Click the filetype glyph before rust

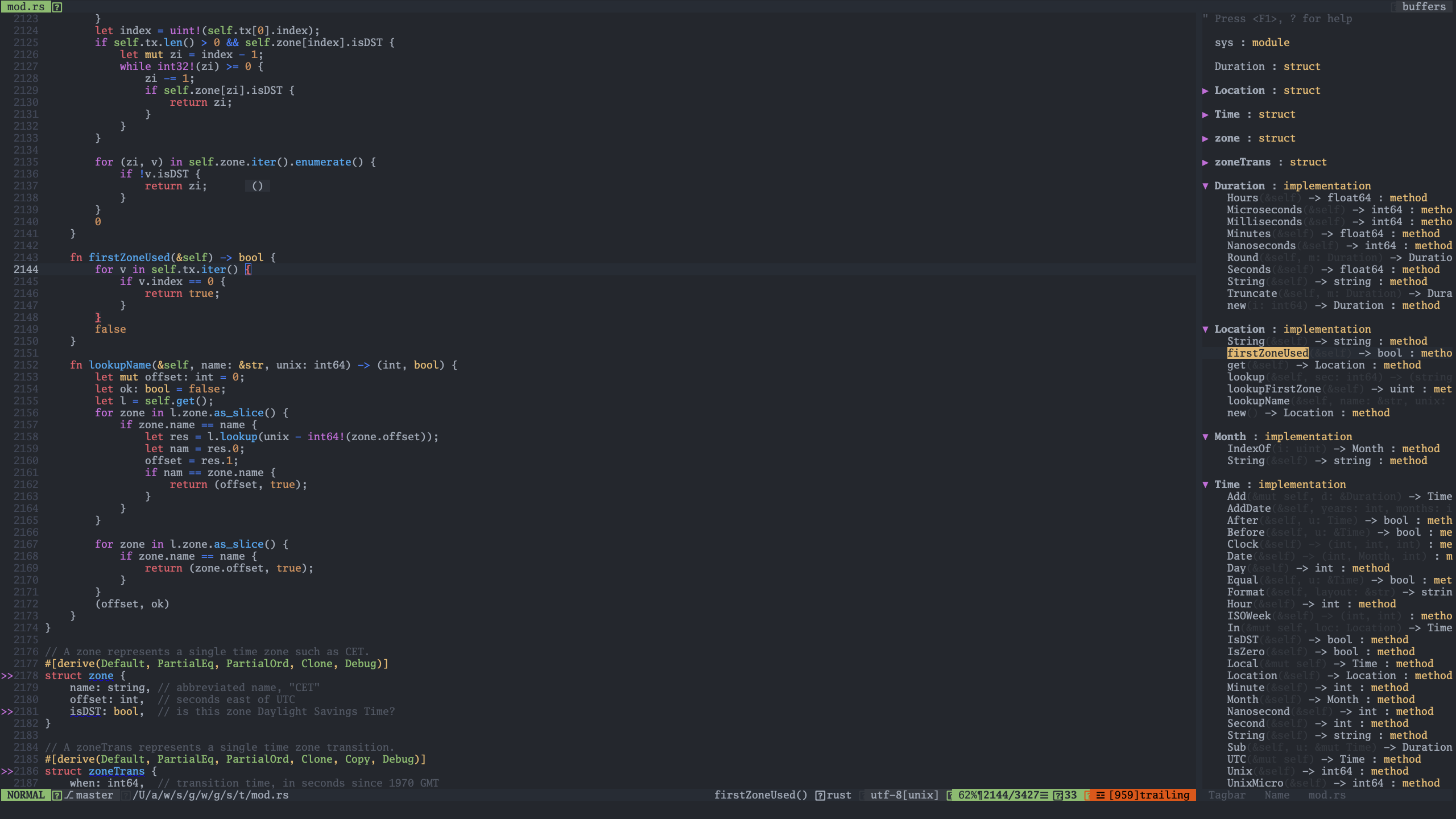(820, 795)
